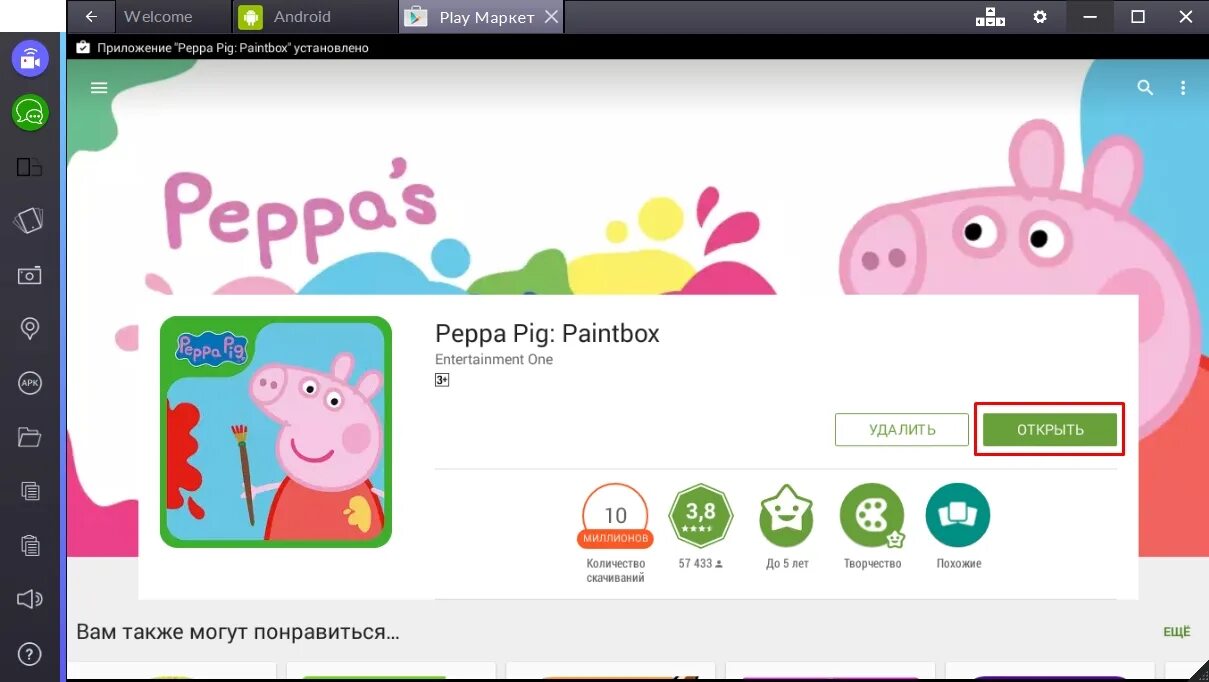Image resolution: width=1209 pixels, height=682 pixels.
Task: Select the Play Маркет tab
Action: (x=482, y=17)
